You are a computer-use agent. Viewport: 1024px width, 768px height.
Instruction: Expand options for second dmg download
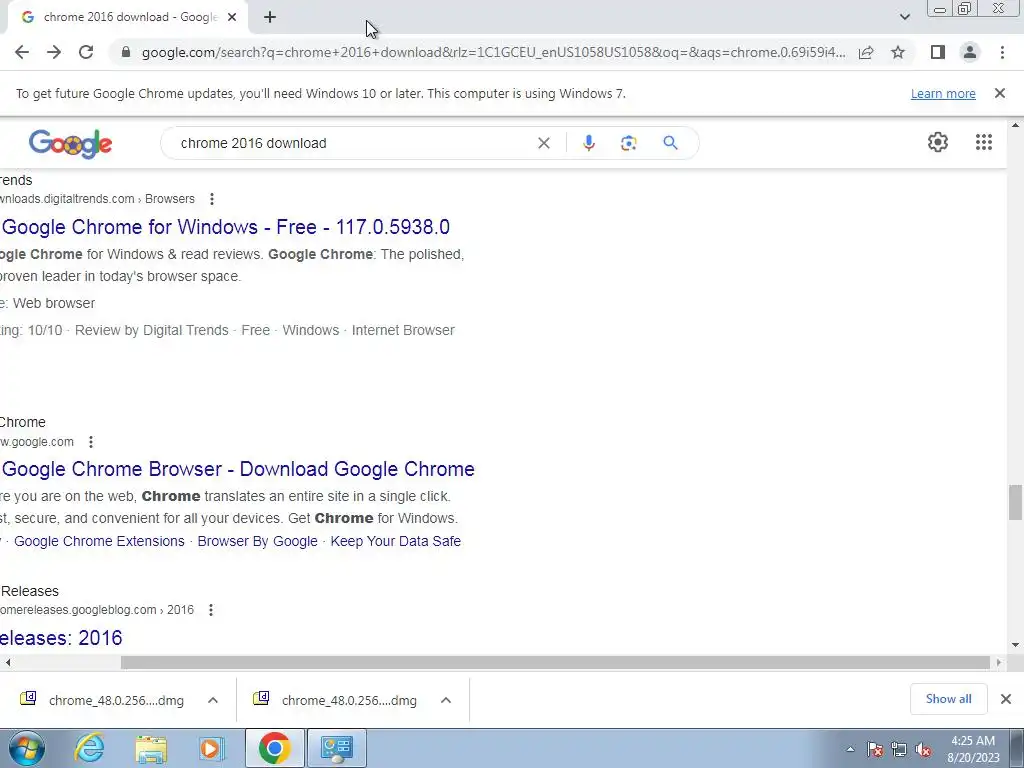point(446,700)
